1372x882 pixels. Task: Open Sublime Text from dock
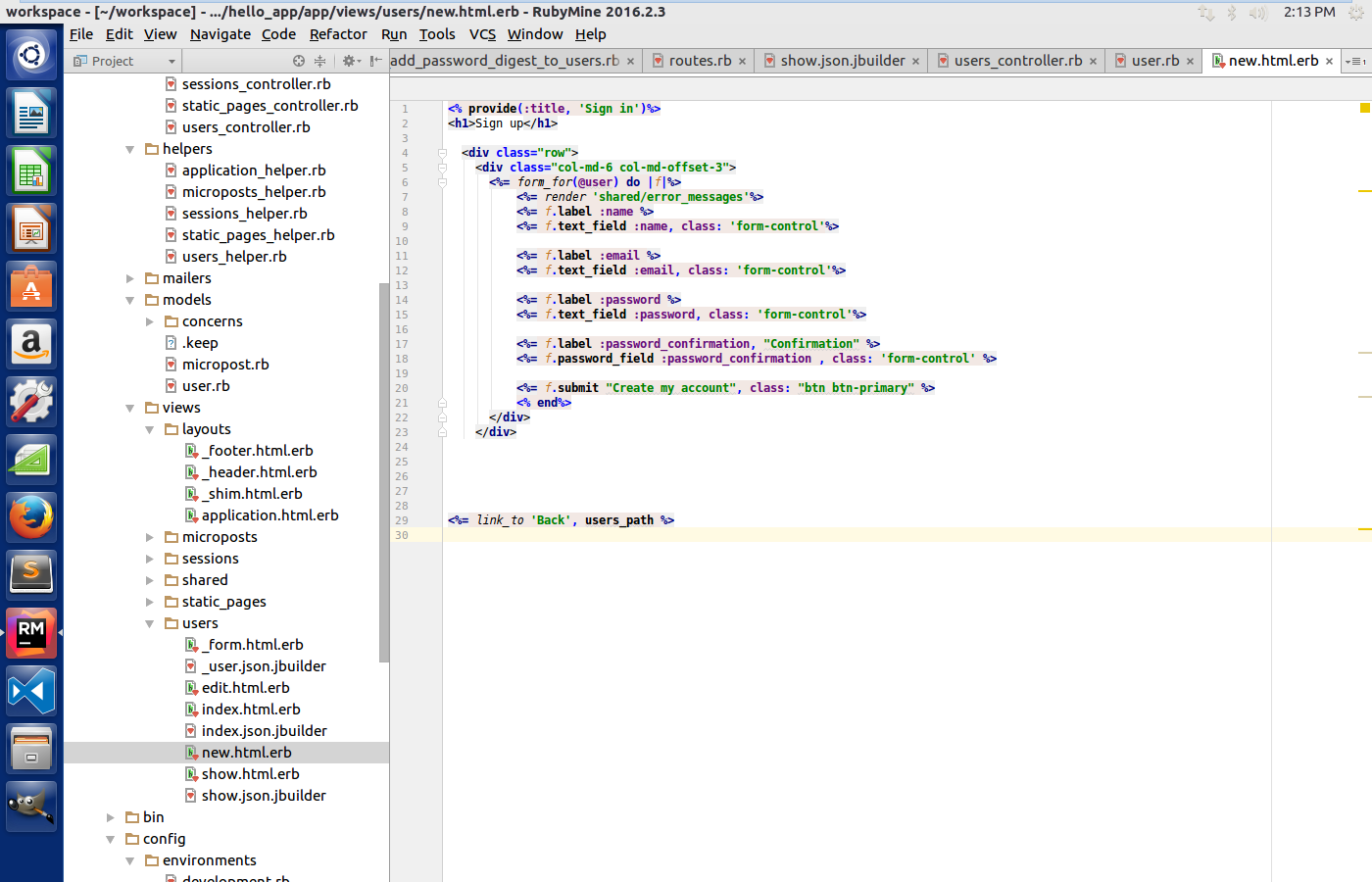point(31,575)
